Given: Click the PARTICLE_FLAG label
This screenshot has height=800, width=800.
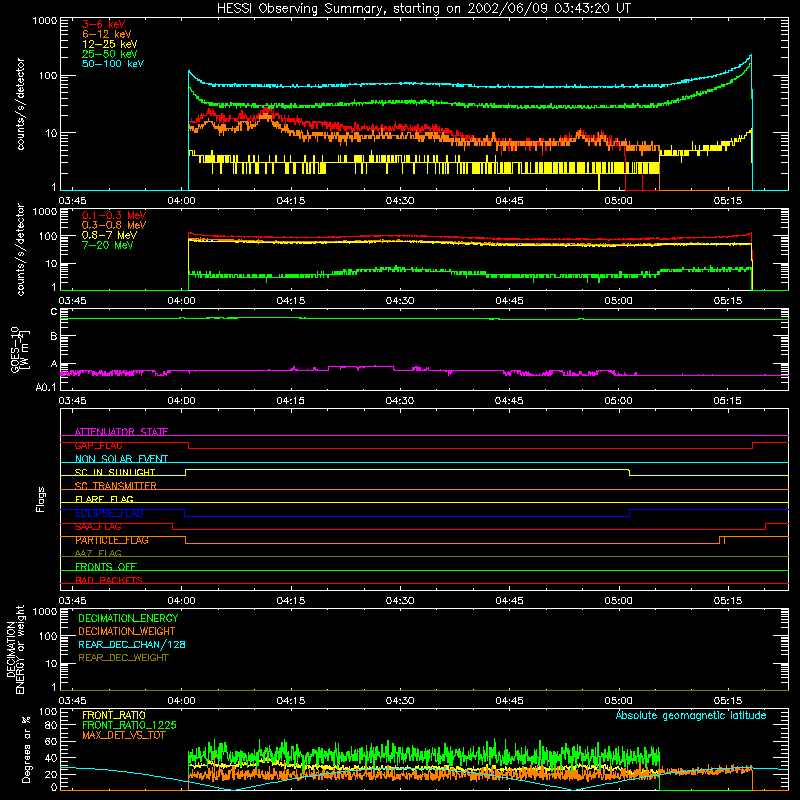Looking at the screenshot, I should tap(112, 540).
